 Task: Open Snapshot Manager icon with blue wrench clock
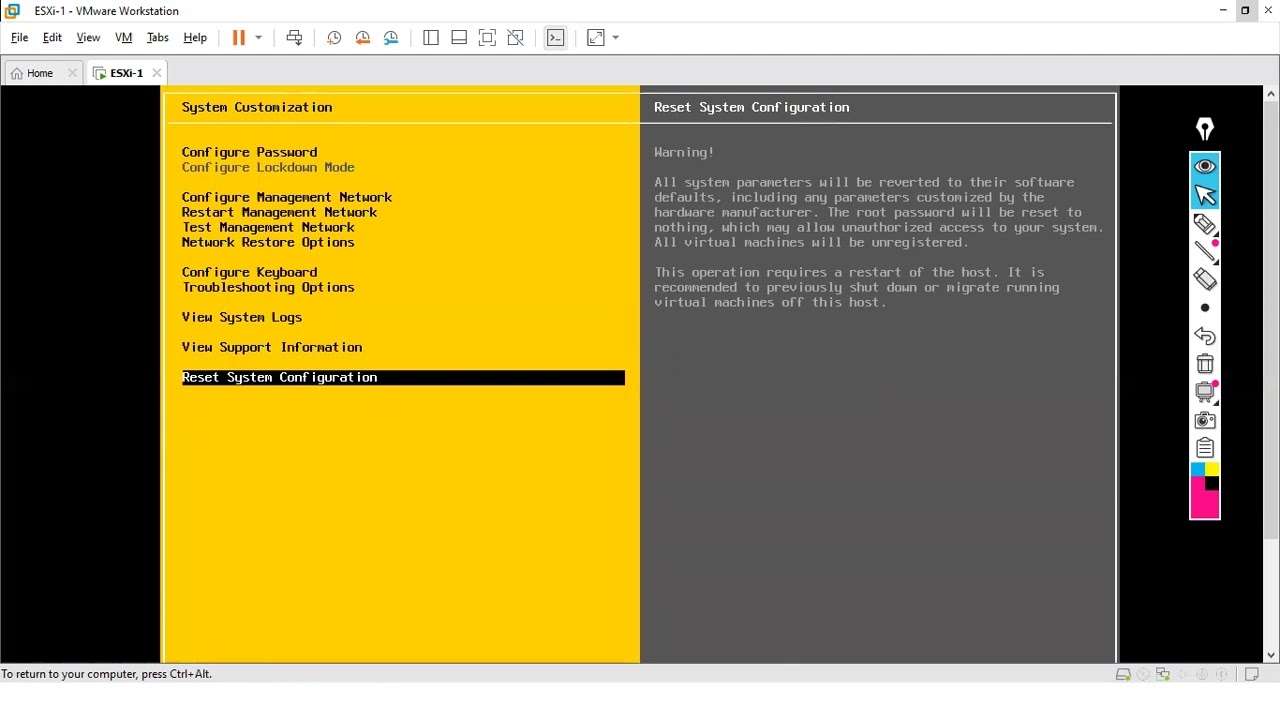click(x=391, y=38)
